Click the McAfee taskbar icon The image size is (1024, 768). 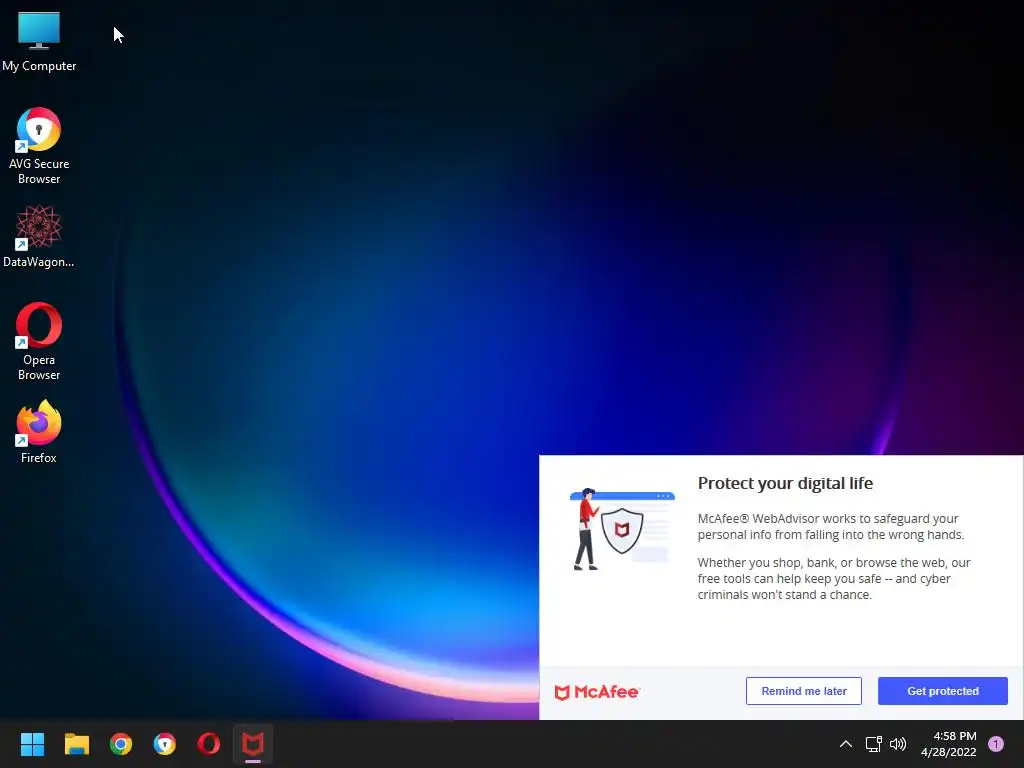coord(253,744)
